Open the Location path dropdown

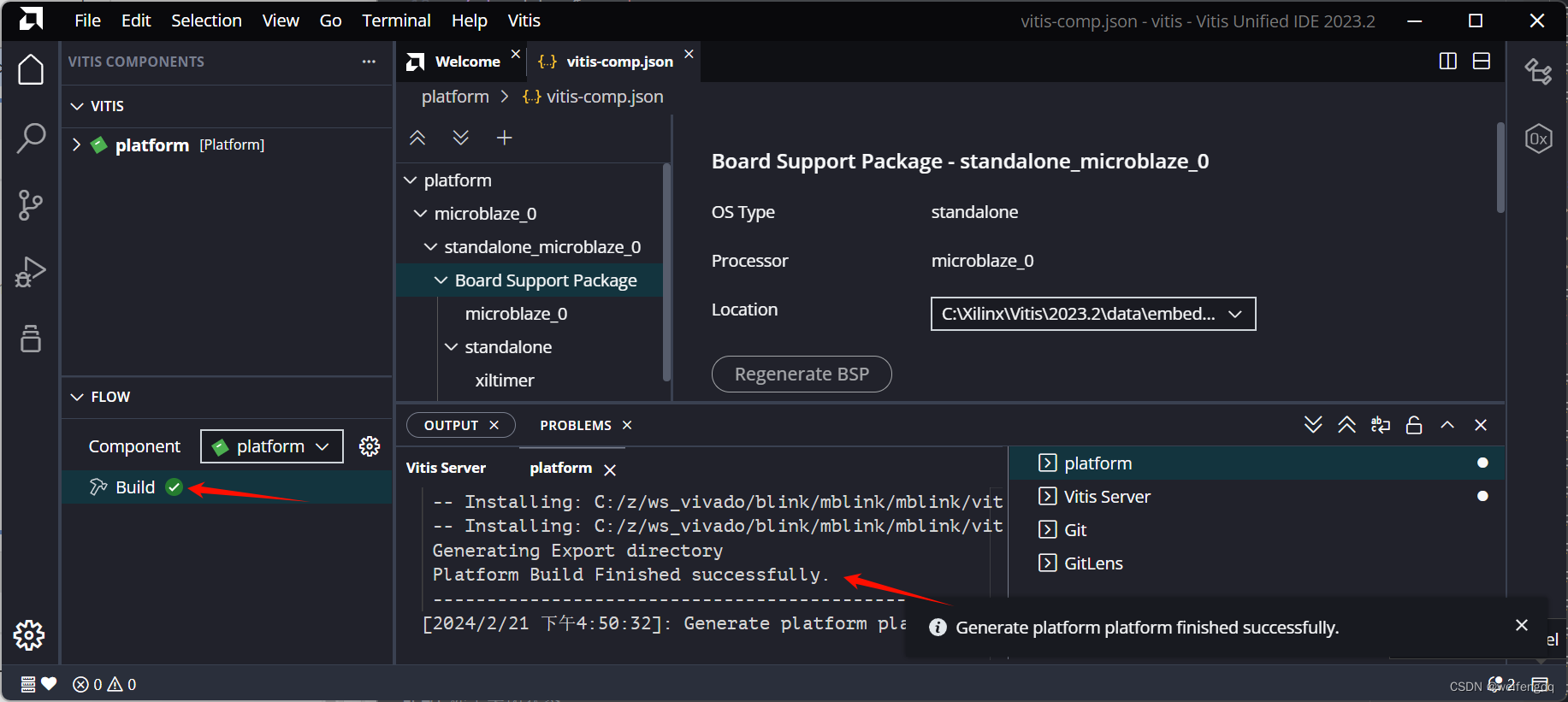[1093, 314]
